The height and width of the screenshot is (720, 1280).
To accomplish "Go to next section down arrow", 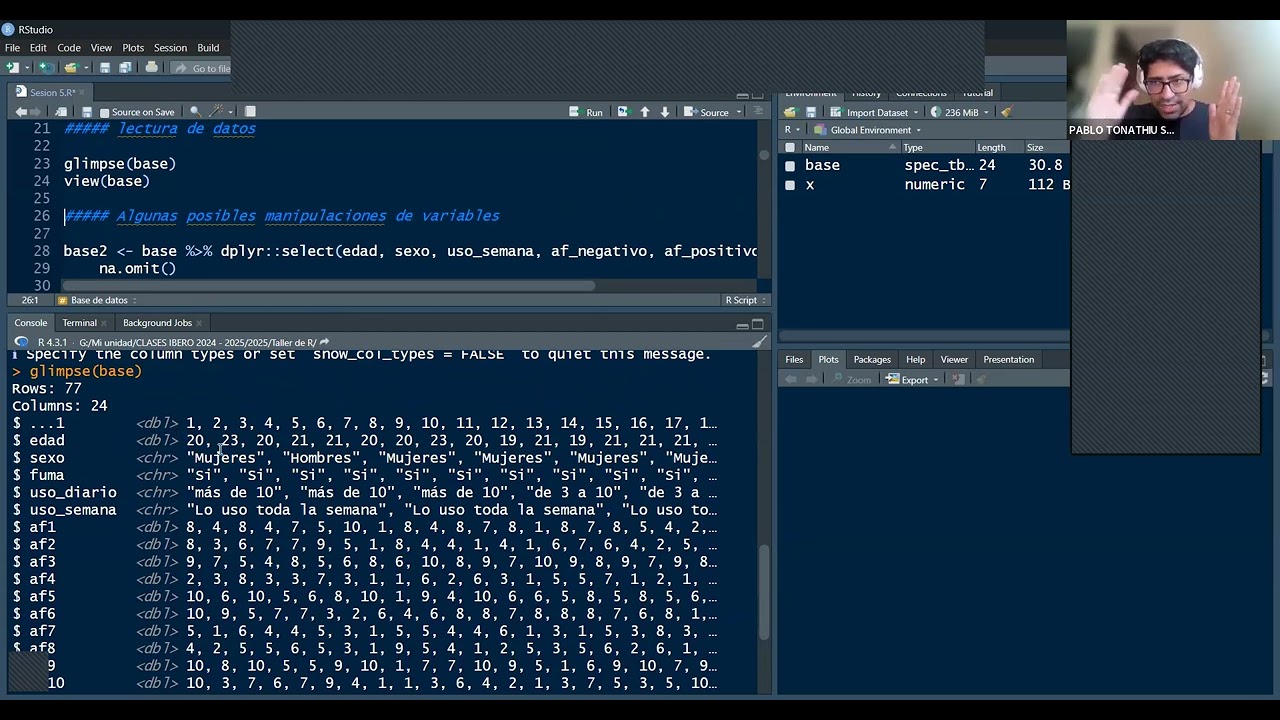I will [x=664, y=112].
